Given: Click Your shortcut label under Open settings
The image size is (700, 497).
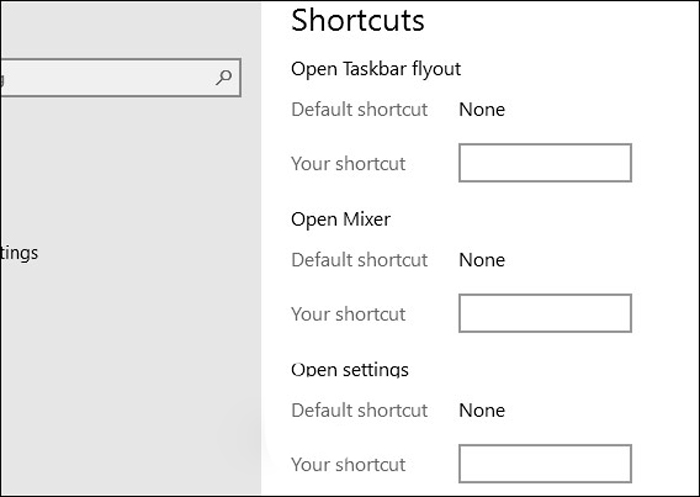Looking at the screenshot, I should coord(348,464).
